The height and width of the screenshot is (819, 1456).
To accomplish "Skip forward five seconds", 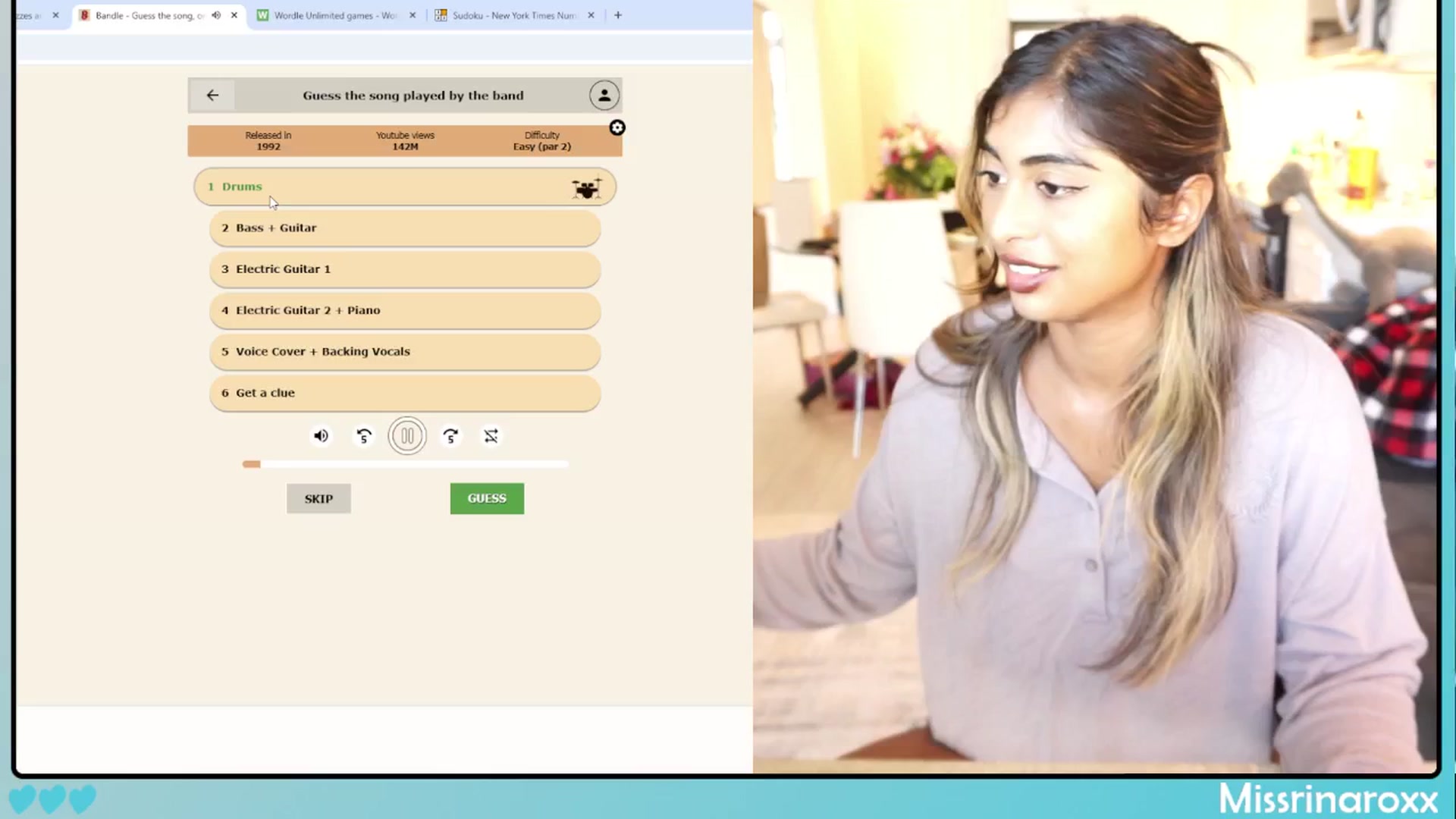I will (450, 436).
